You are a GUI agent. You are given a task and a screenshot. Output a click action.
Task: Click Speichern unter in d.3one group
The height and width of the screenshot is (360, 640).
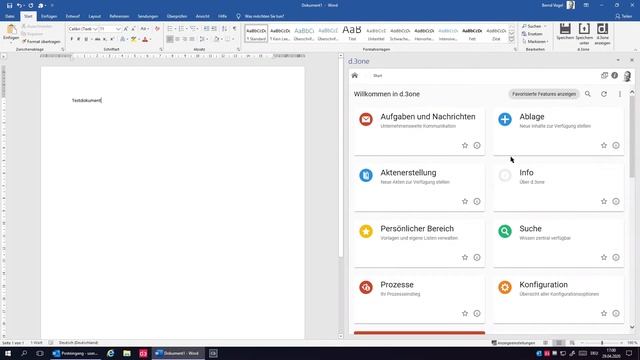[x=584, y=33]
